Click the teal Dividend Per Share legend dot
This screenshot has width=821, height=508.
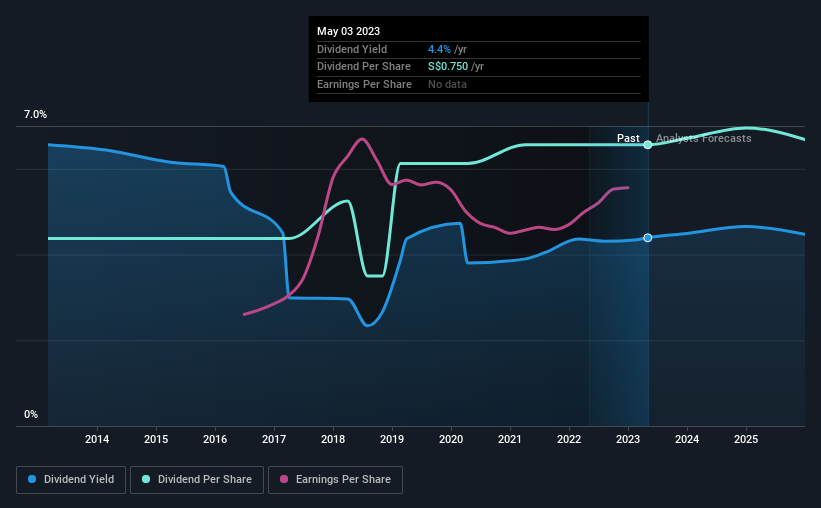pos(146,479)
